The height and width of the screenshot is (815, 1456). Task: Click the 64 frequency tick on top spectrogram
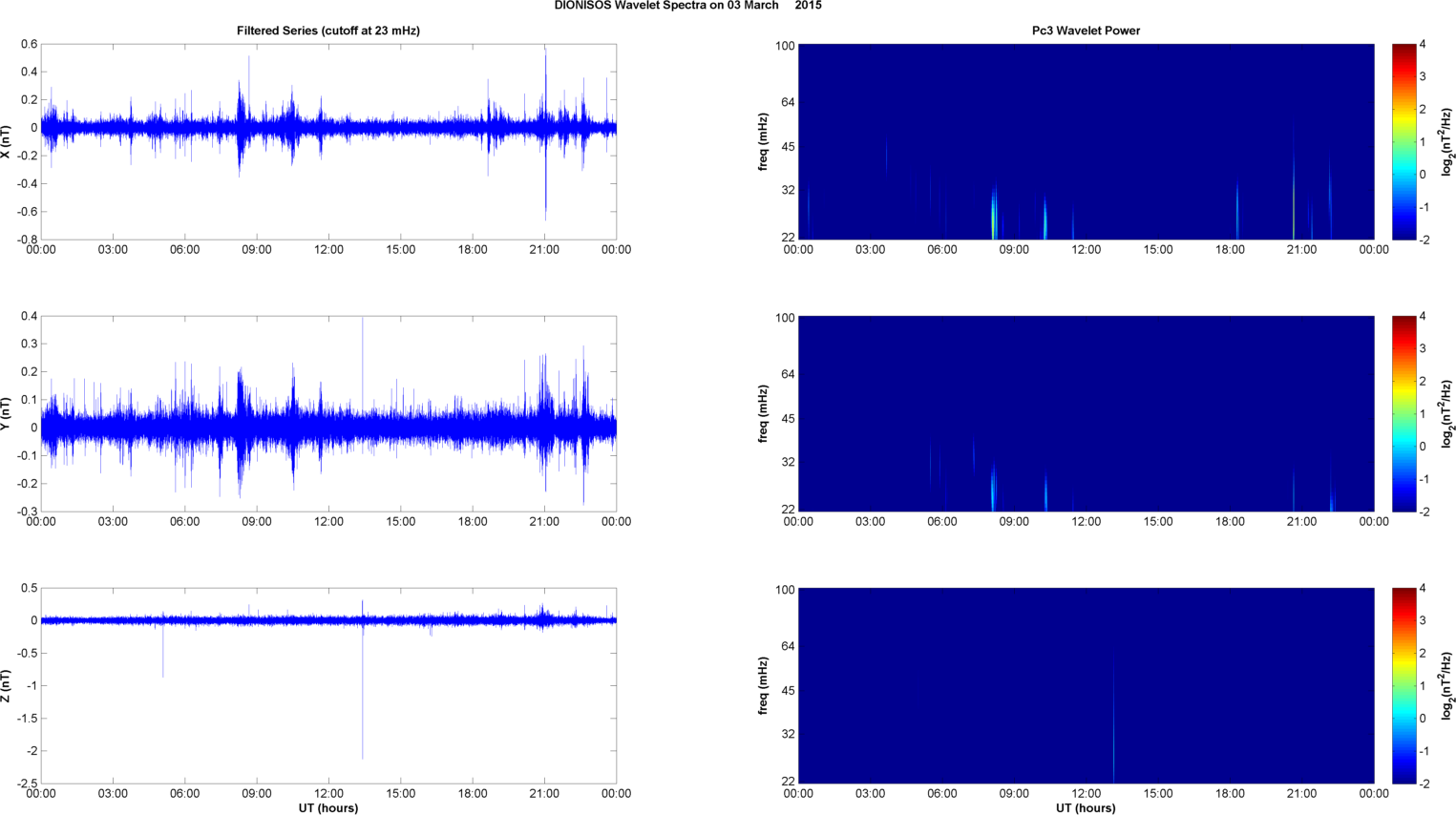(x=787, y=102)
